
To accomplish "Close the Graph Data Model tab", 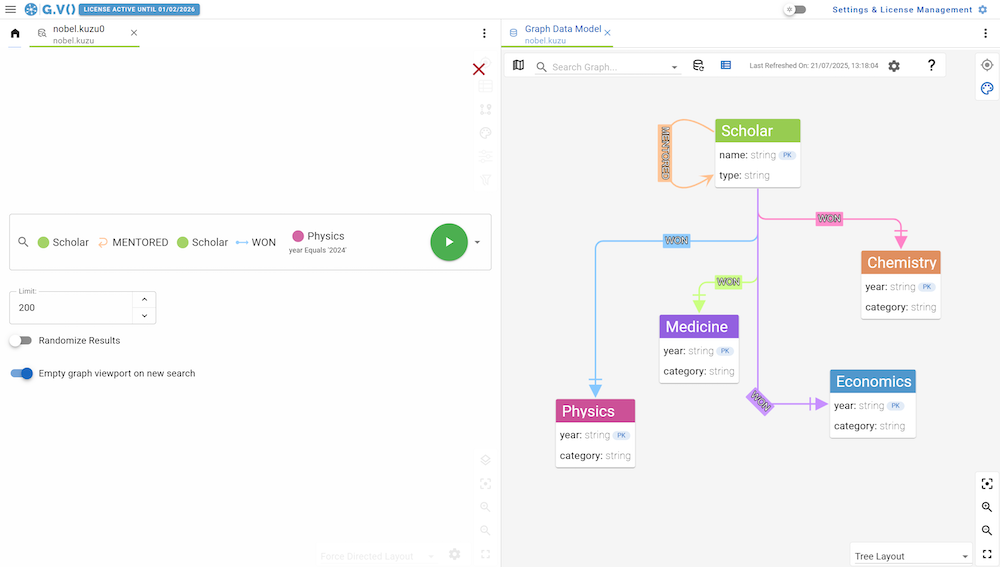I will click(607, 33).
